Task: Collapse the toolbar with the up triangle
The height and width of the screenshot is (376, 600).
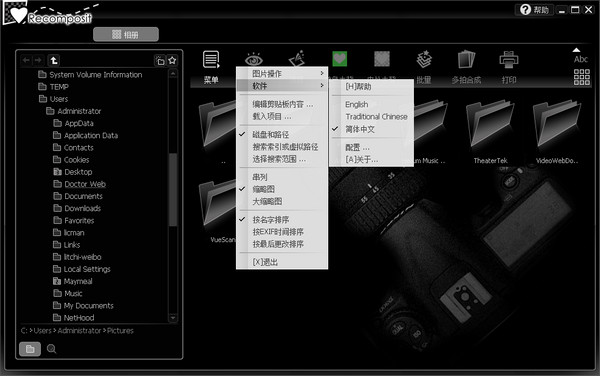Action: pos(576,50)
